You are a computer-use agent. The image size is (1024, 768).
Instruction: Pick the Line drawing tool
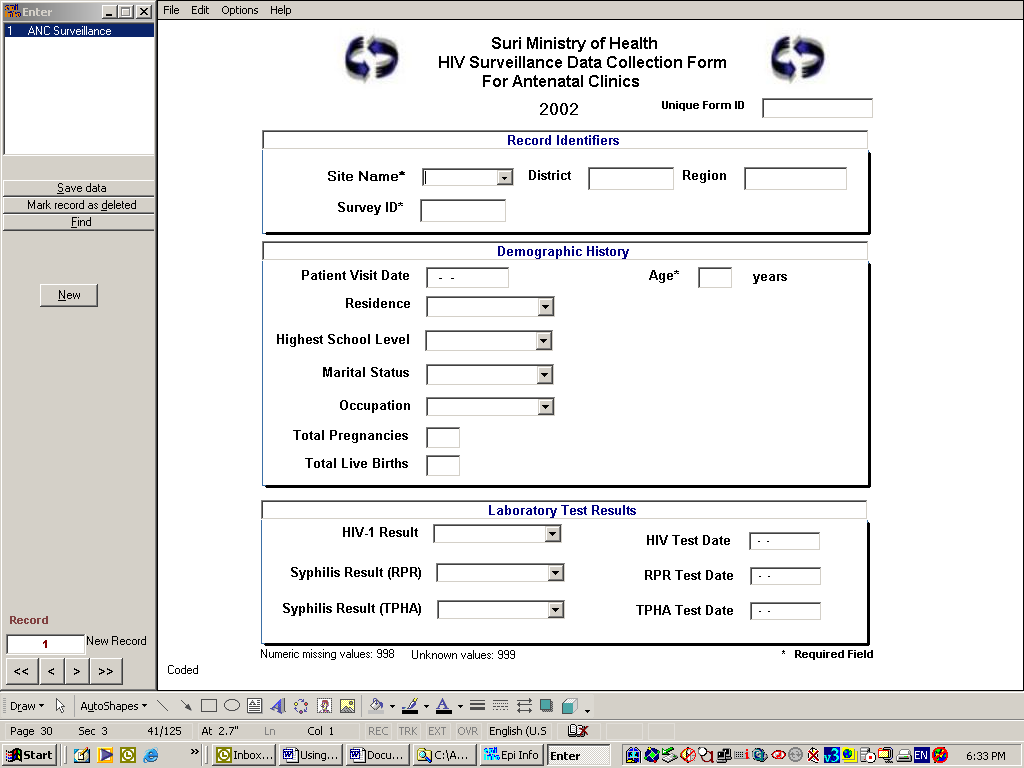[x=163, y=705]
